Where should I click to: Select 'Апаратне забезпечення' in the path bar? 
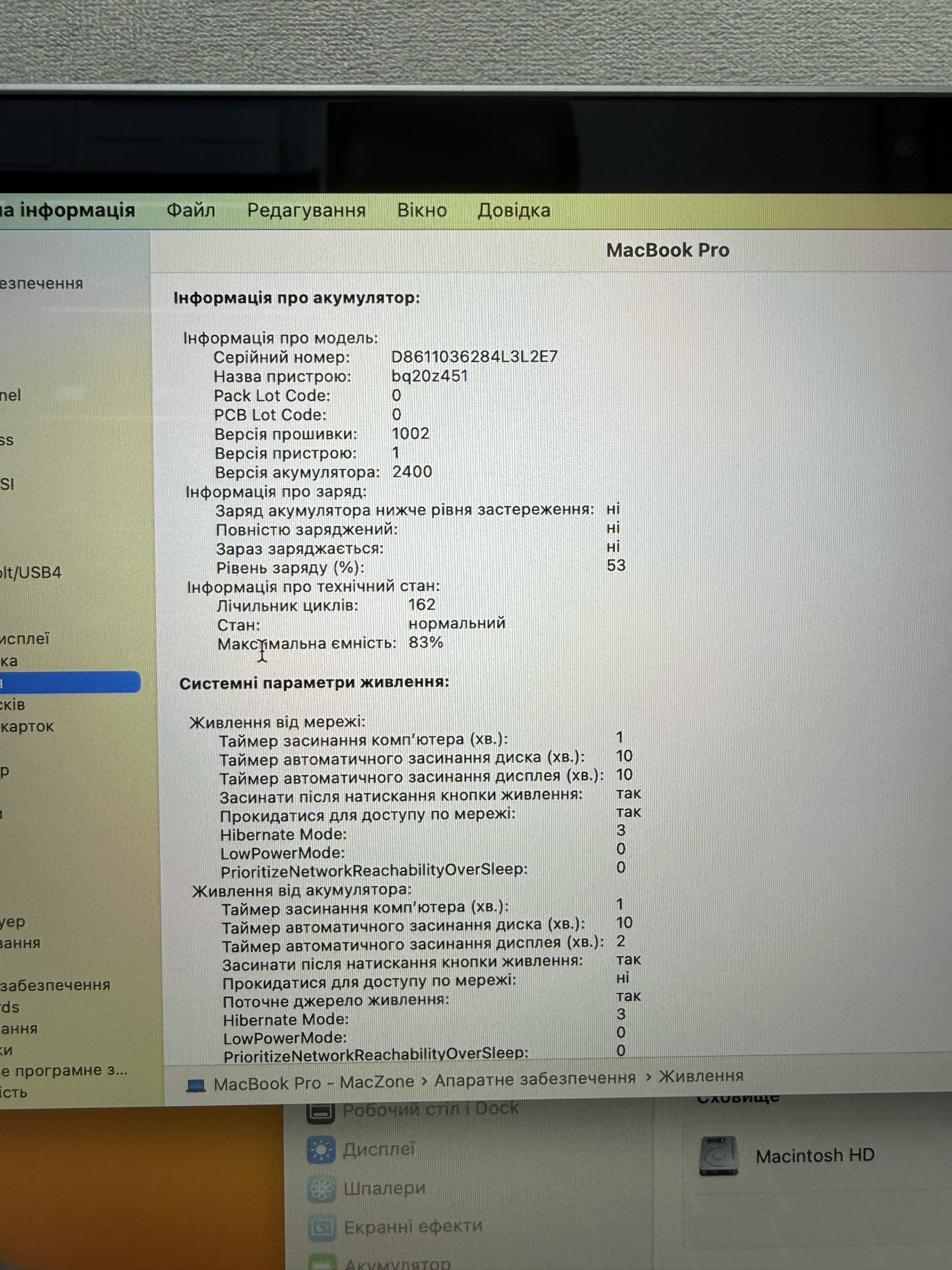click(x=535, y=1079)
